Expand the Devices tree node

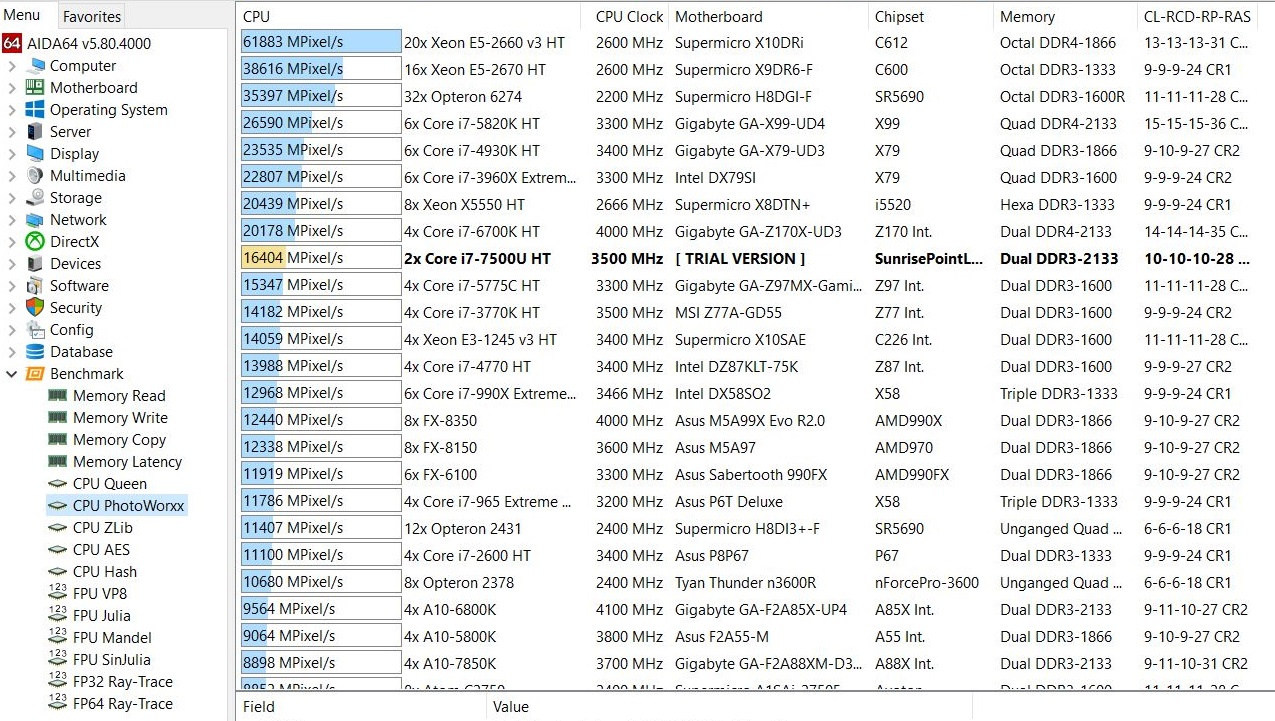12,264
